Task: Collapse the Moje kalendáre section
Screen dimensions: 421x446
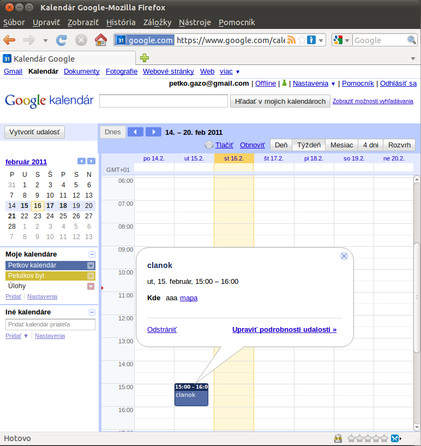Action: 92,255
